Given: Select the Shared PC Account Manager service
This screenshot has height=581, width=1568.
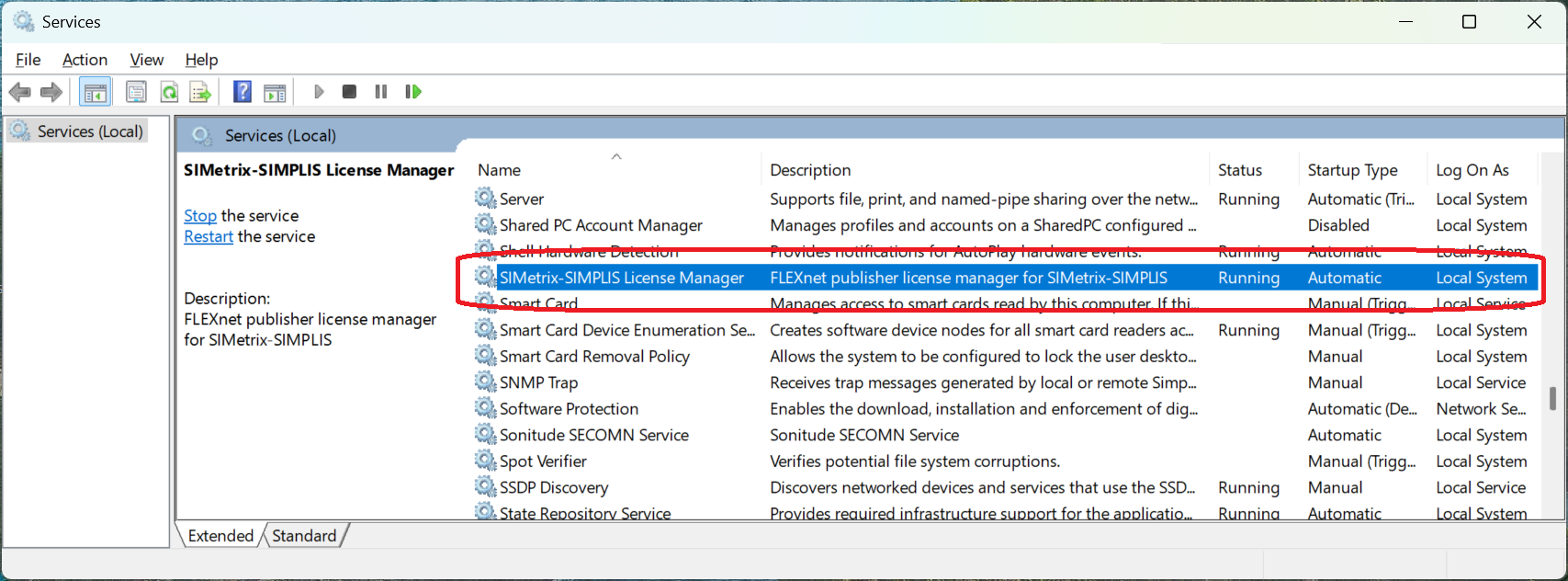Looking at the screenshot, I should click(601, 225).
